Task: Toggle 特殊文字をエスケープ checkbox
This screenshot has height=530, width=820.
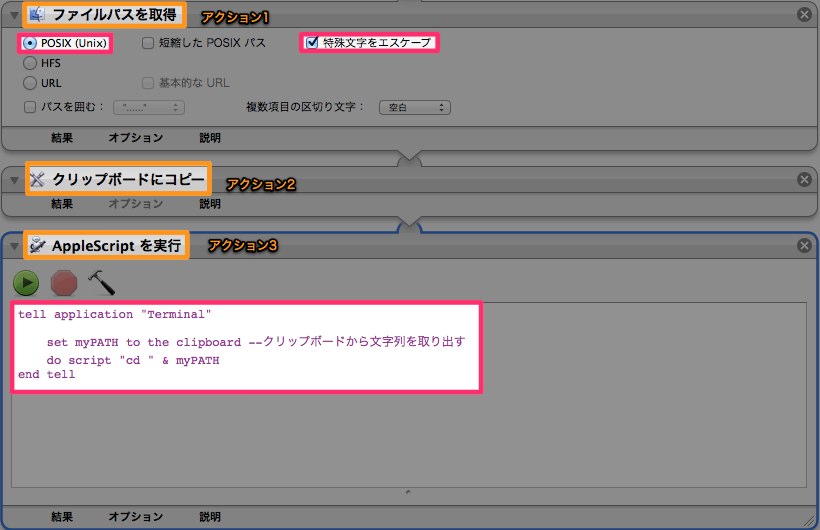Action: coord(312,42)
